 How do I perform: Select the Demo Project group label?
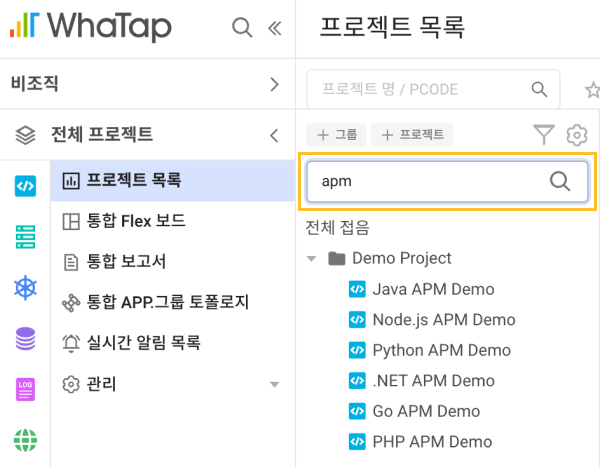tap(402, 258)
